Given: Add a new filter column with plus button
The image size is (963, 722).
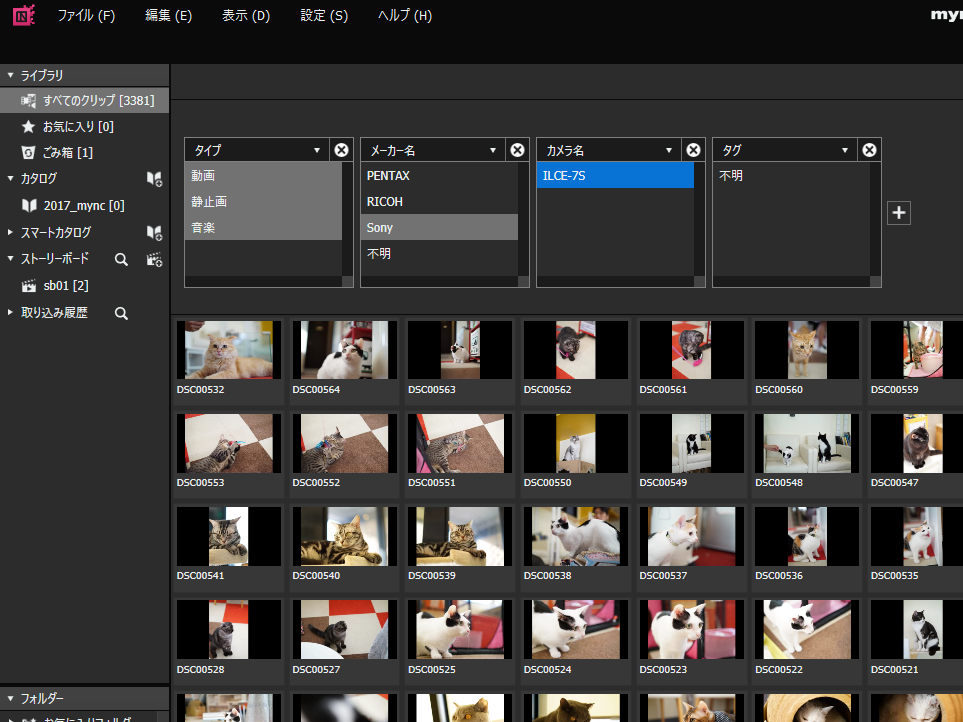Looking at the screenshot, I should pos(899,213).
